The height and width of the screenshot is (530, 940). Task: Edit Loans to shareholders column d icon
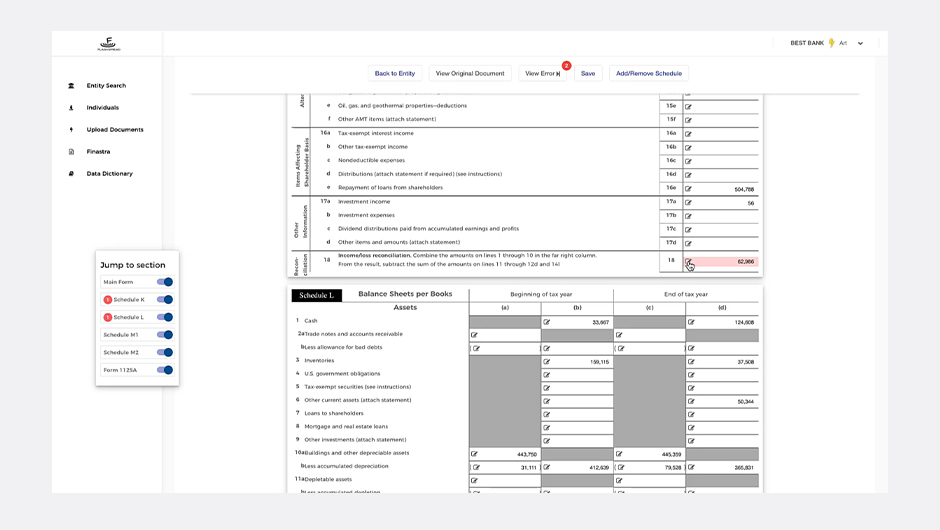(691, 414)
